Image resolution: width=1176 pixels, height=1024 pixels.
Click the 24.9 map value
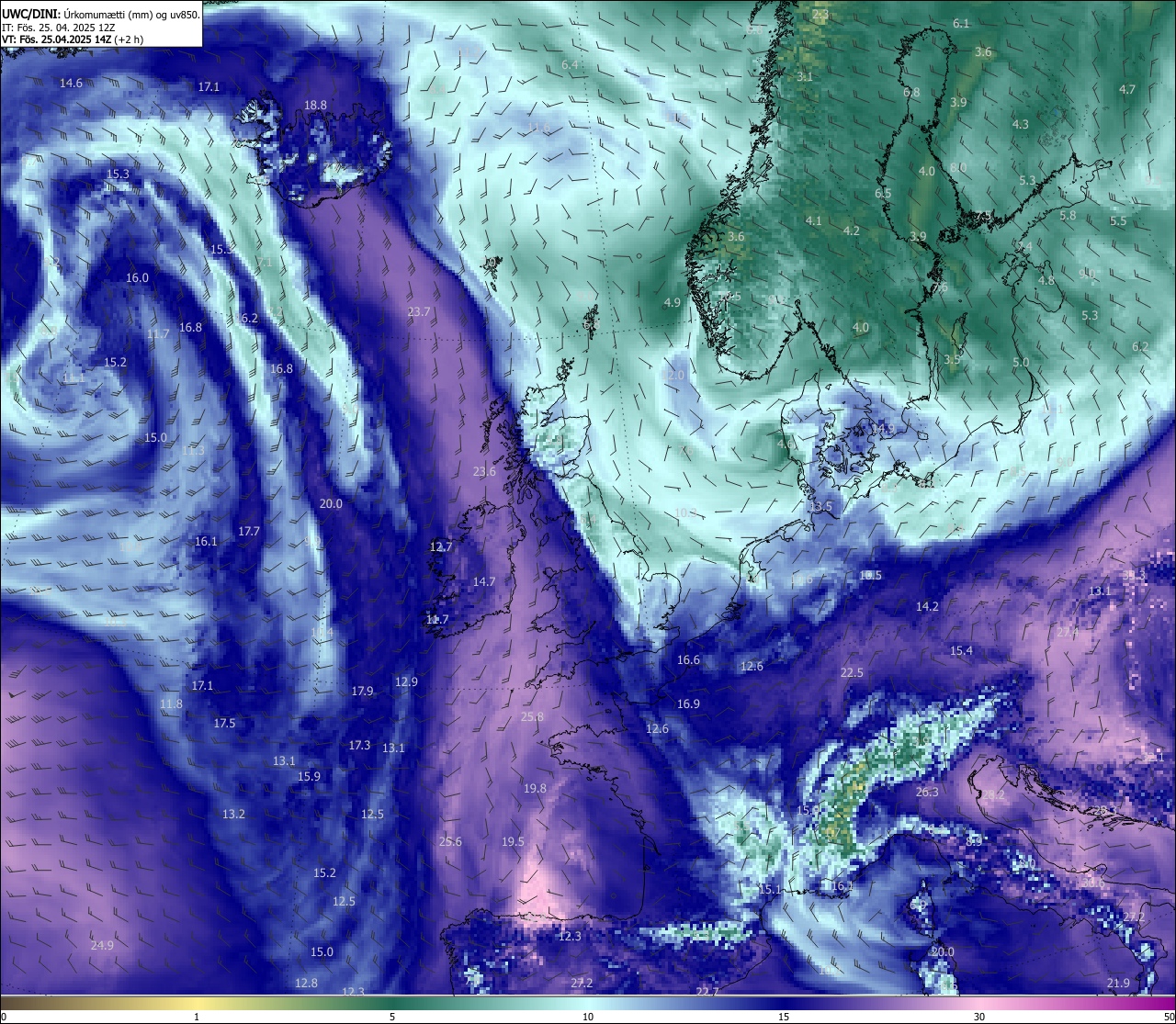pos(102,945)
